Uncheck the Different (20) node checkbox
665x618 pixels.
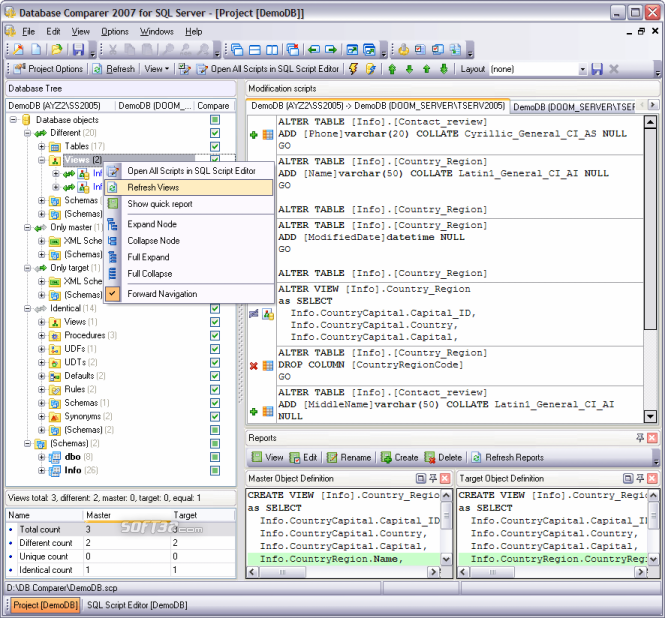[215, 133]
